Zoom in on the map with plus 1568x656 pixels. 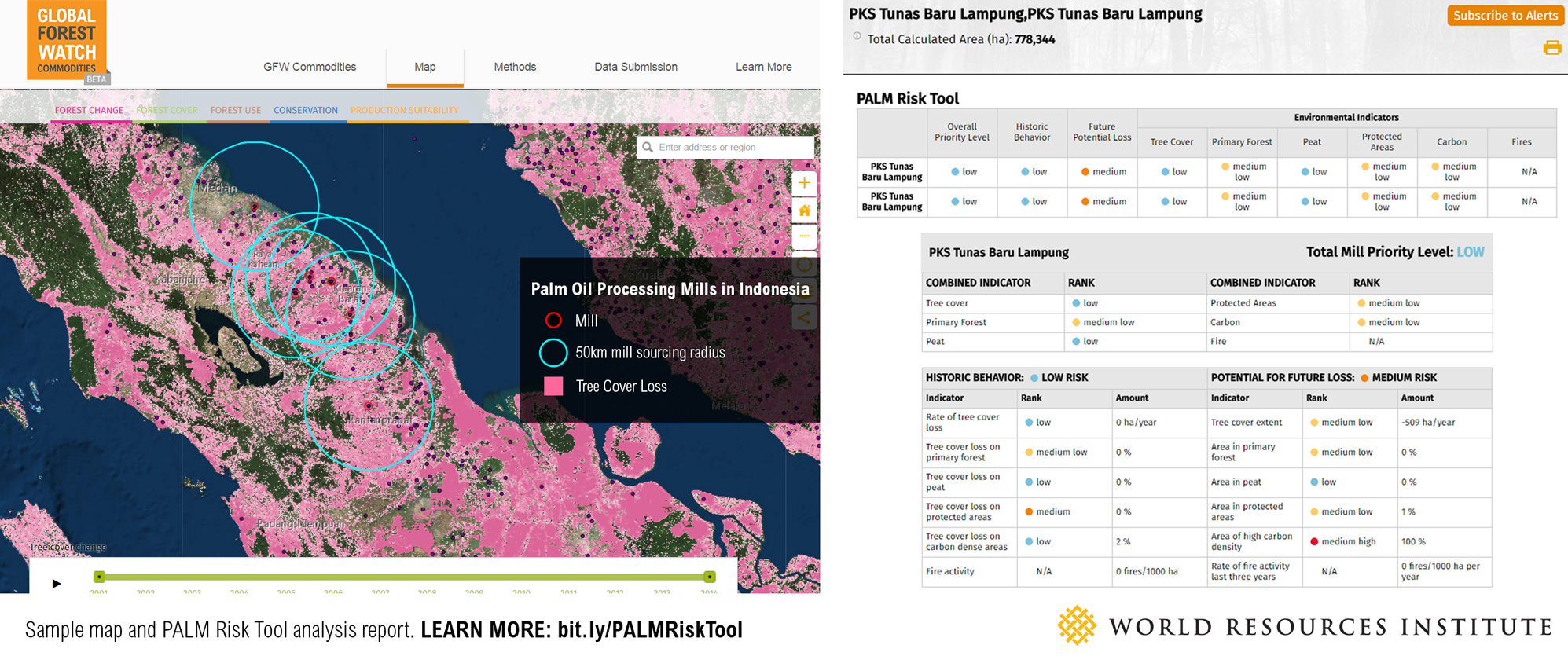click(804, 183)
